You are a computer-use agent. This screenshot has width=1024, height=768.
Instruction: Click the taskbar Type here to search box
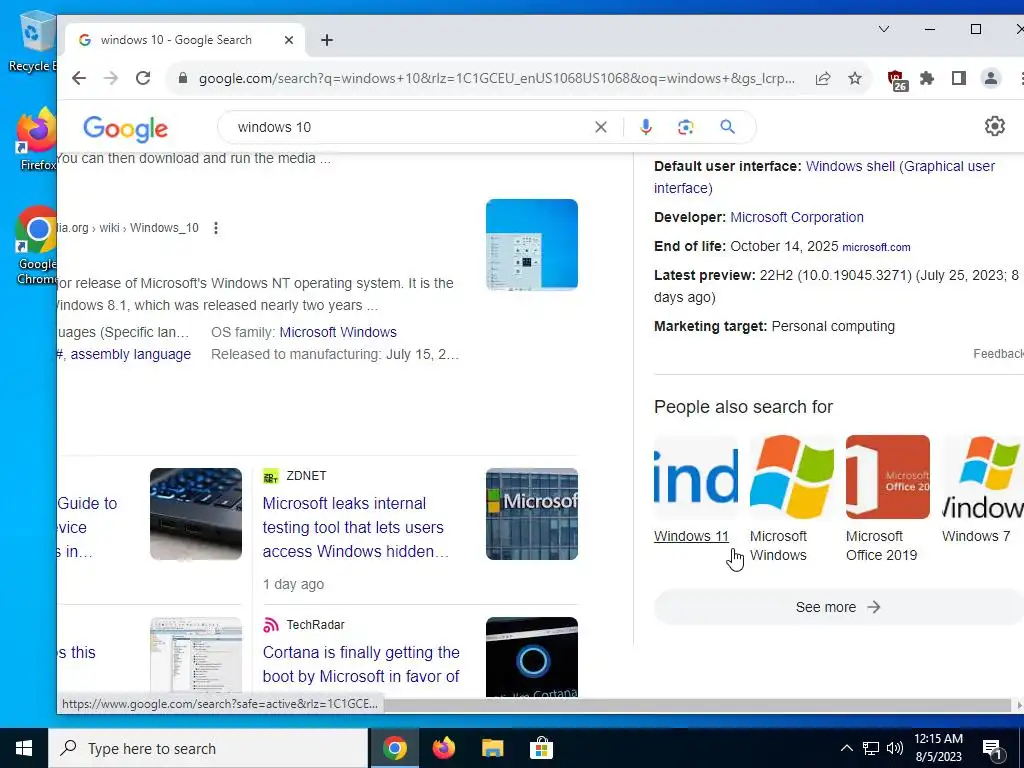pyautogui.click(x=208, y=748)
